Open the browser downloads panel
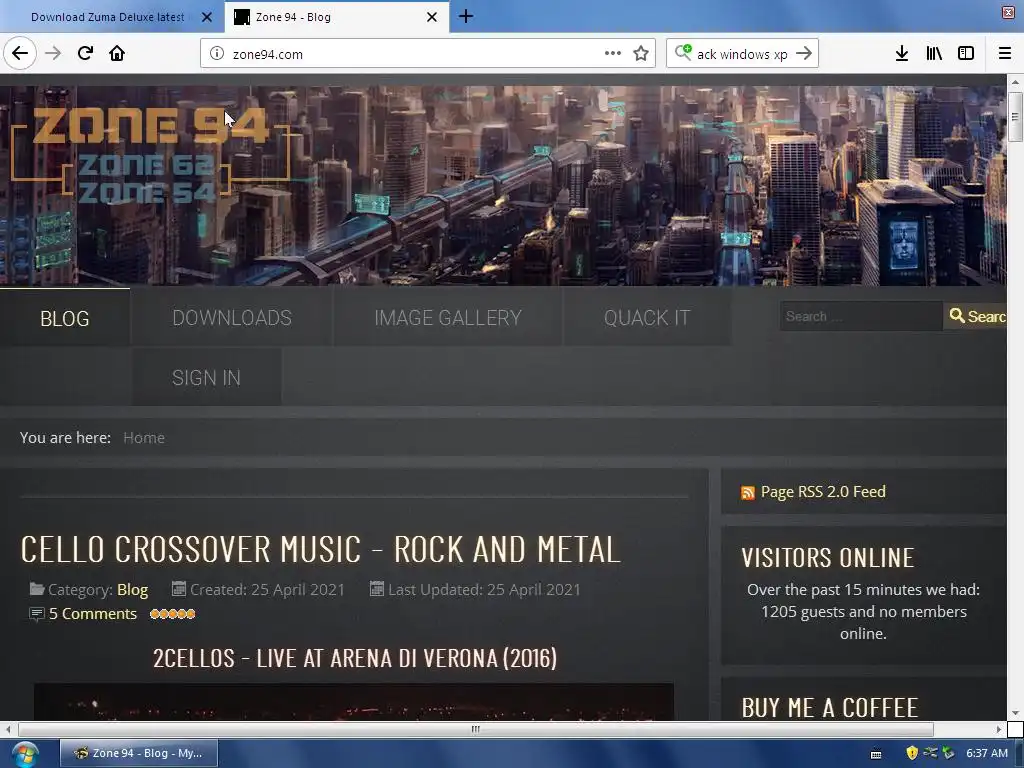The height and width of the screenshot is (768, 1024). (901, 53)
